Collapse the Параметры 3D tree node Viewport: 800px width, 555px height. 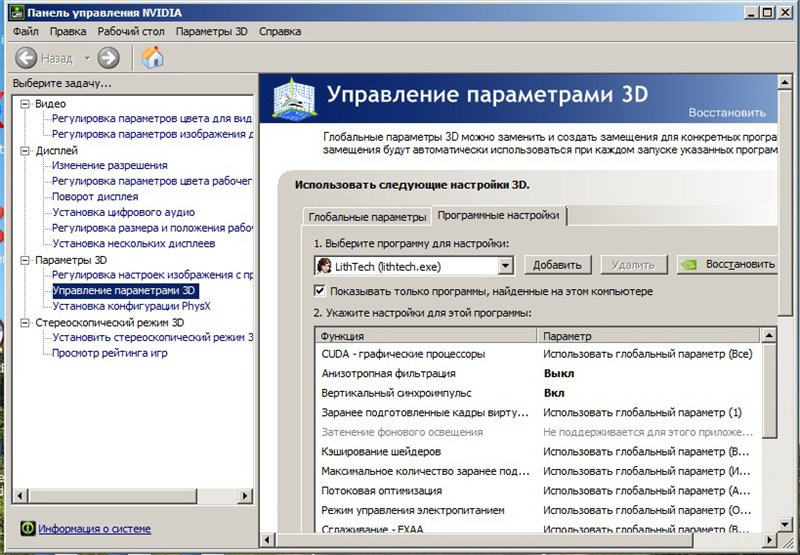point(25,260)
